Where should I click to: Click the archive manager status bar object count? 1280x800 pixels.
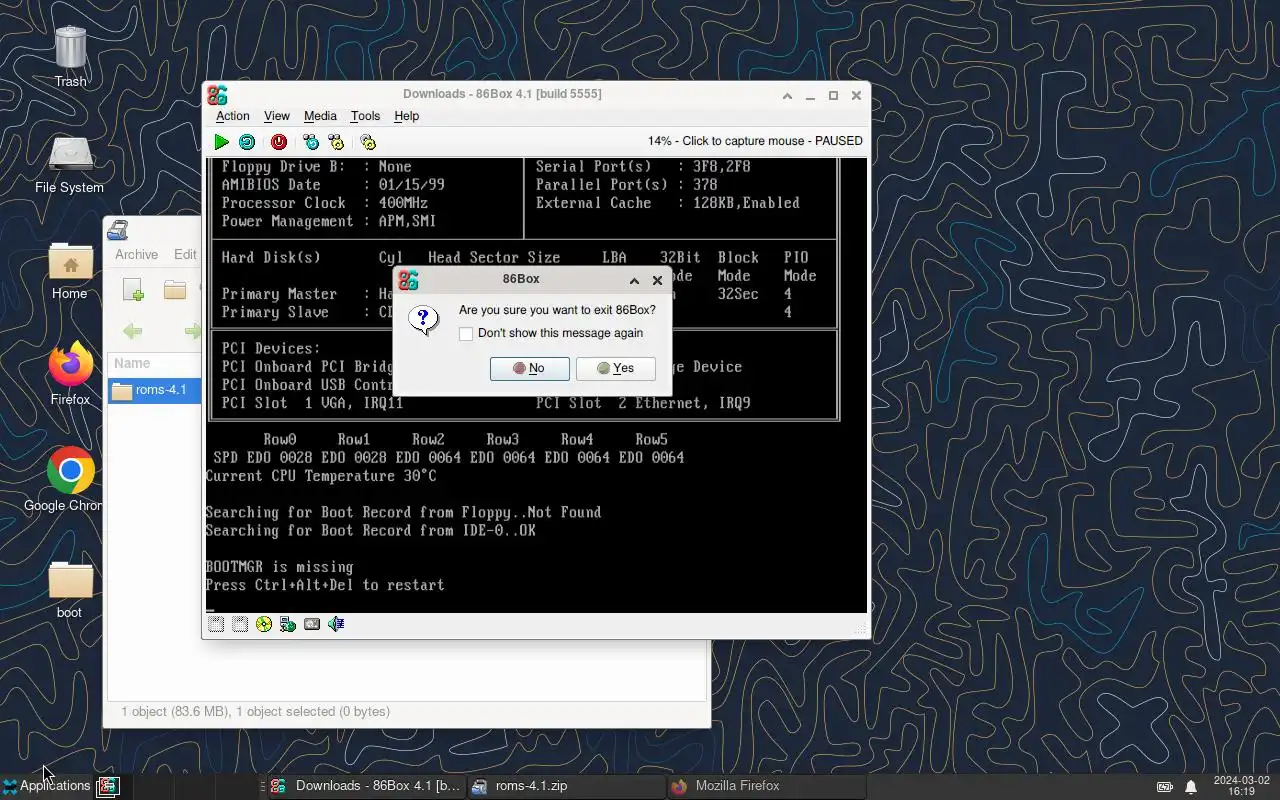tap(255, 712)
